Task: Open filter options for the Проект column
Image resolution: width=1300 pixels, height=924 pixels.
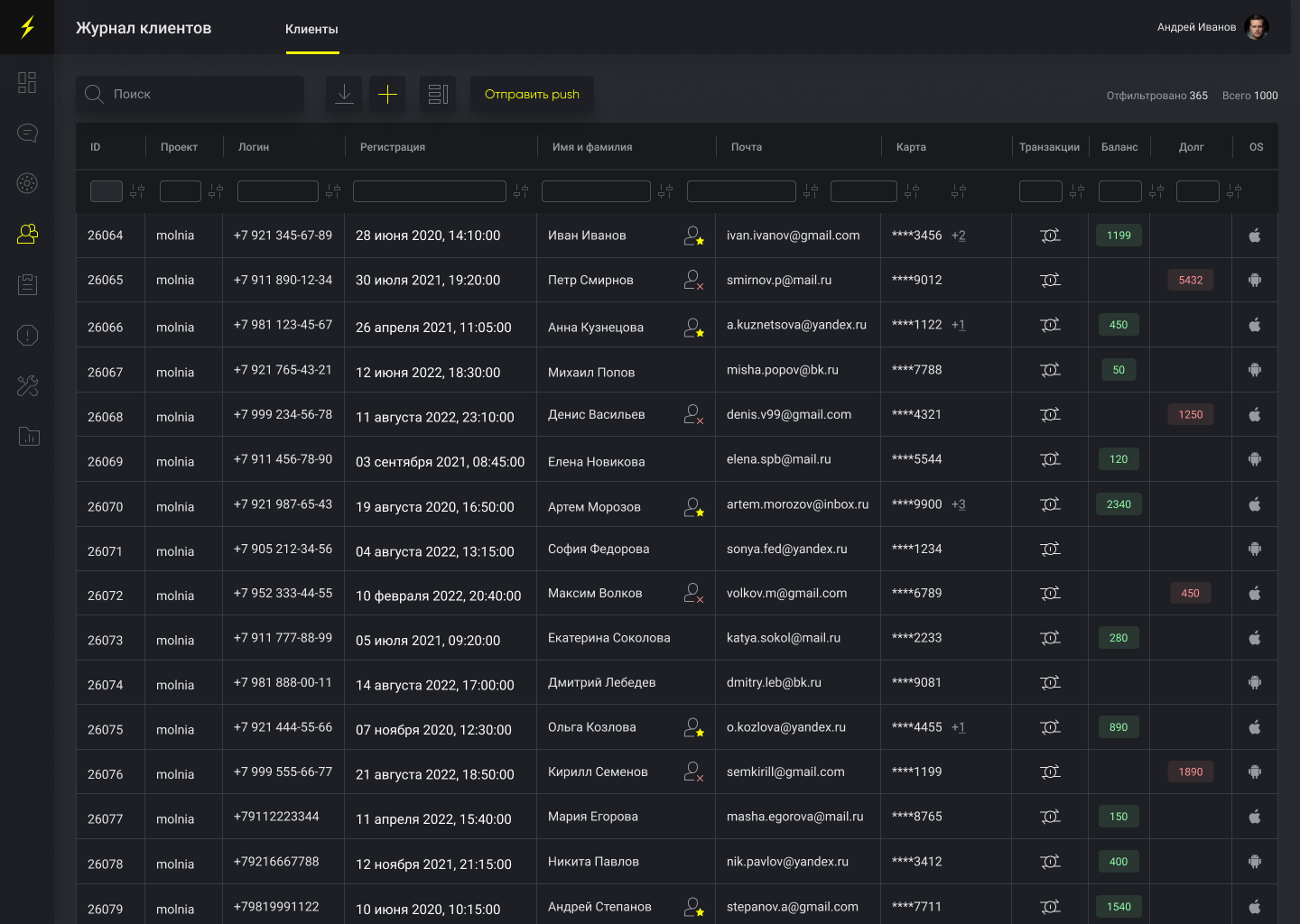Action: 216,191
